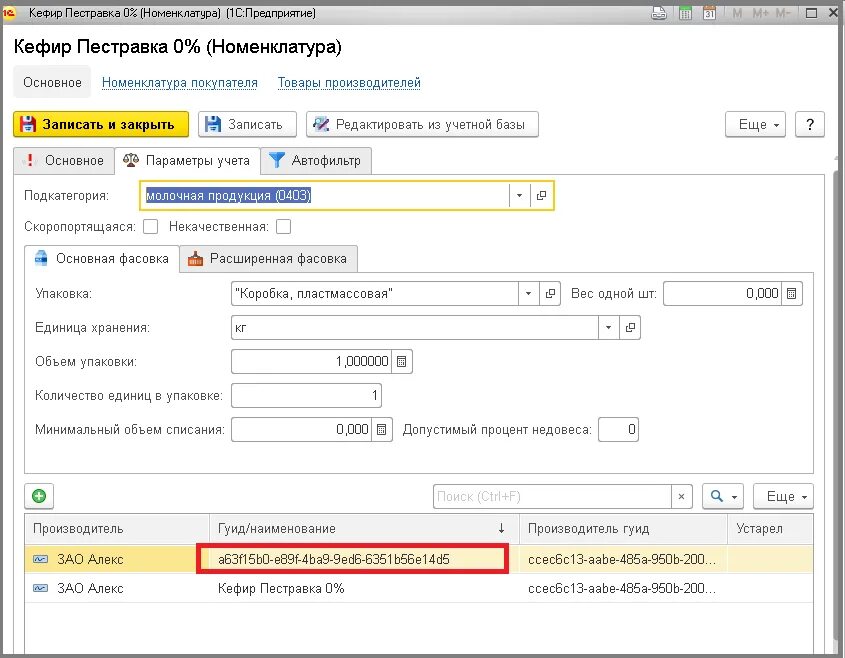Toggle the Некачественная checkbox
The image size is (845, 658).
coord(283,227)
